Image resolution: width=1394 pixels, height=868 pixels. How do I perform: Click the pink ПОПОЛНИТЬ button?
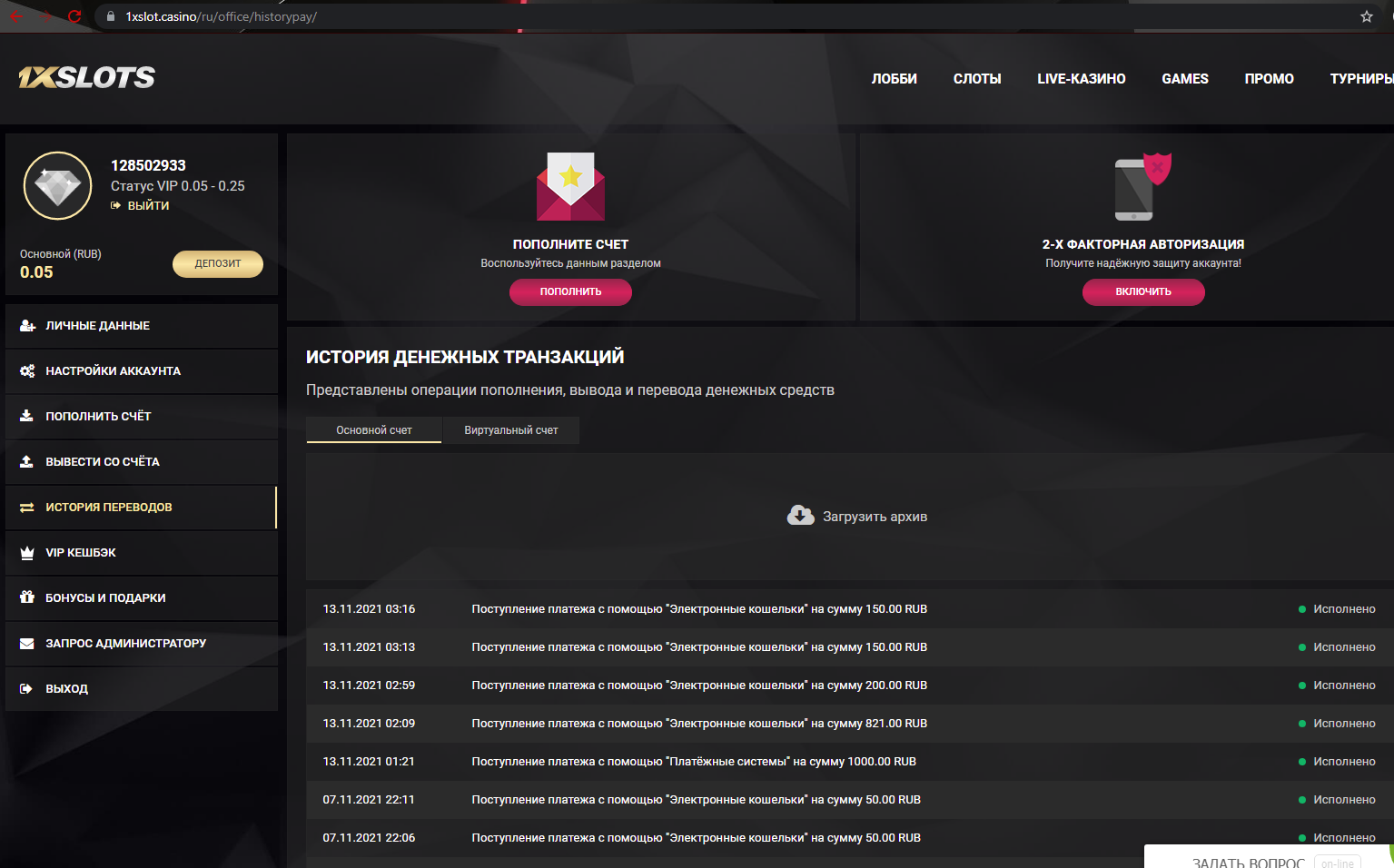(570, 291)
